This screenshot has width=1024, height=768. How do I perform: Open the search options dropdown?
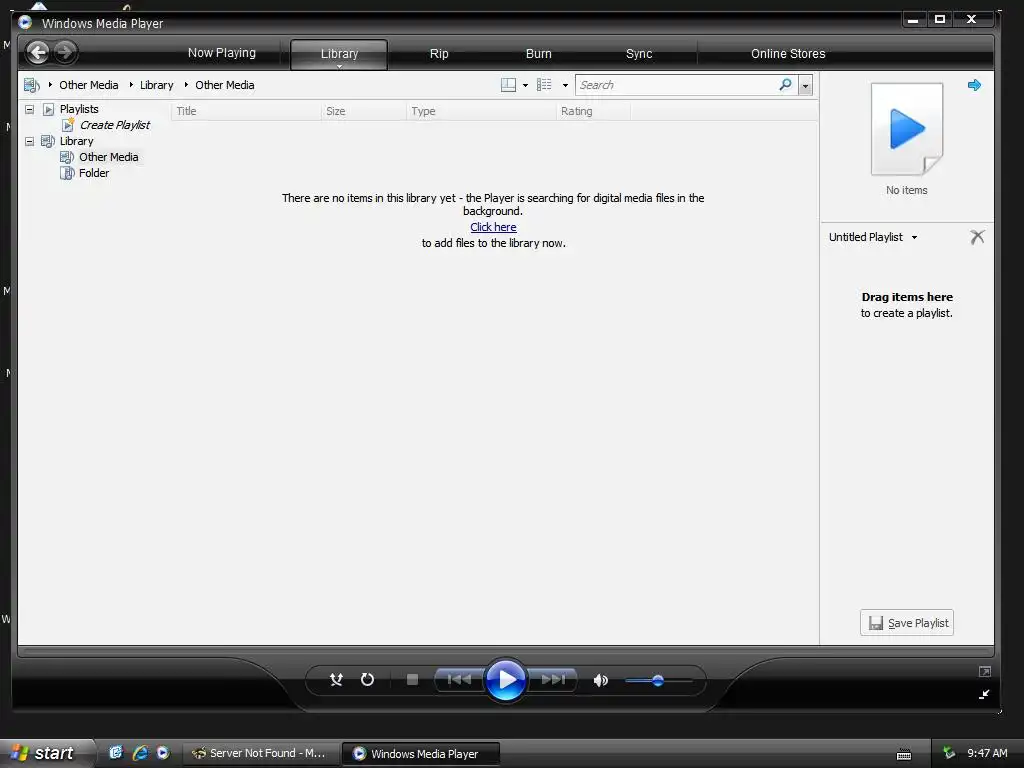pyautogui.click(x=805, y=86)
